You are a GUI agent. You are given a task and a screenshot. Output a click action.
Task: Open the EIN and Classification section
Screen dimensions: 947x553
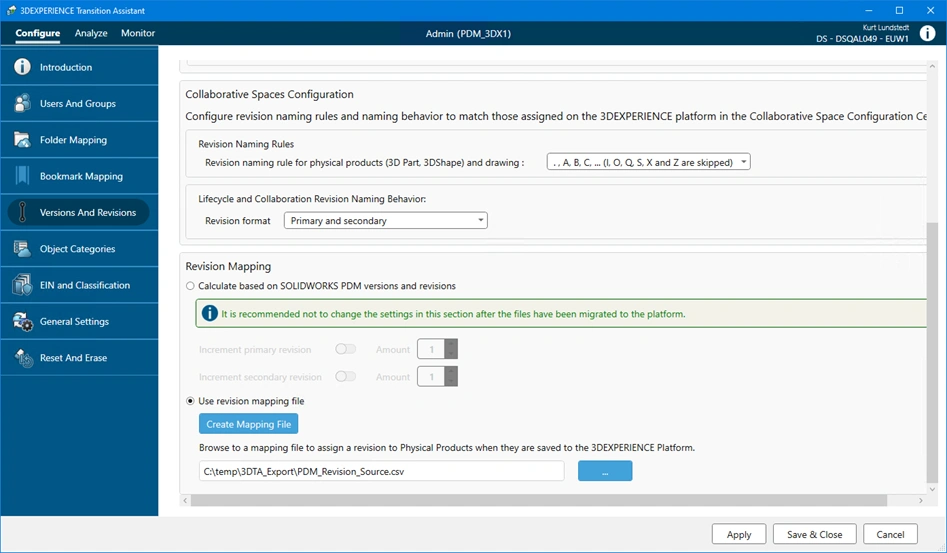tap(79, 284)
